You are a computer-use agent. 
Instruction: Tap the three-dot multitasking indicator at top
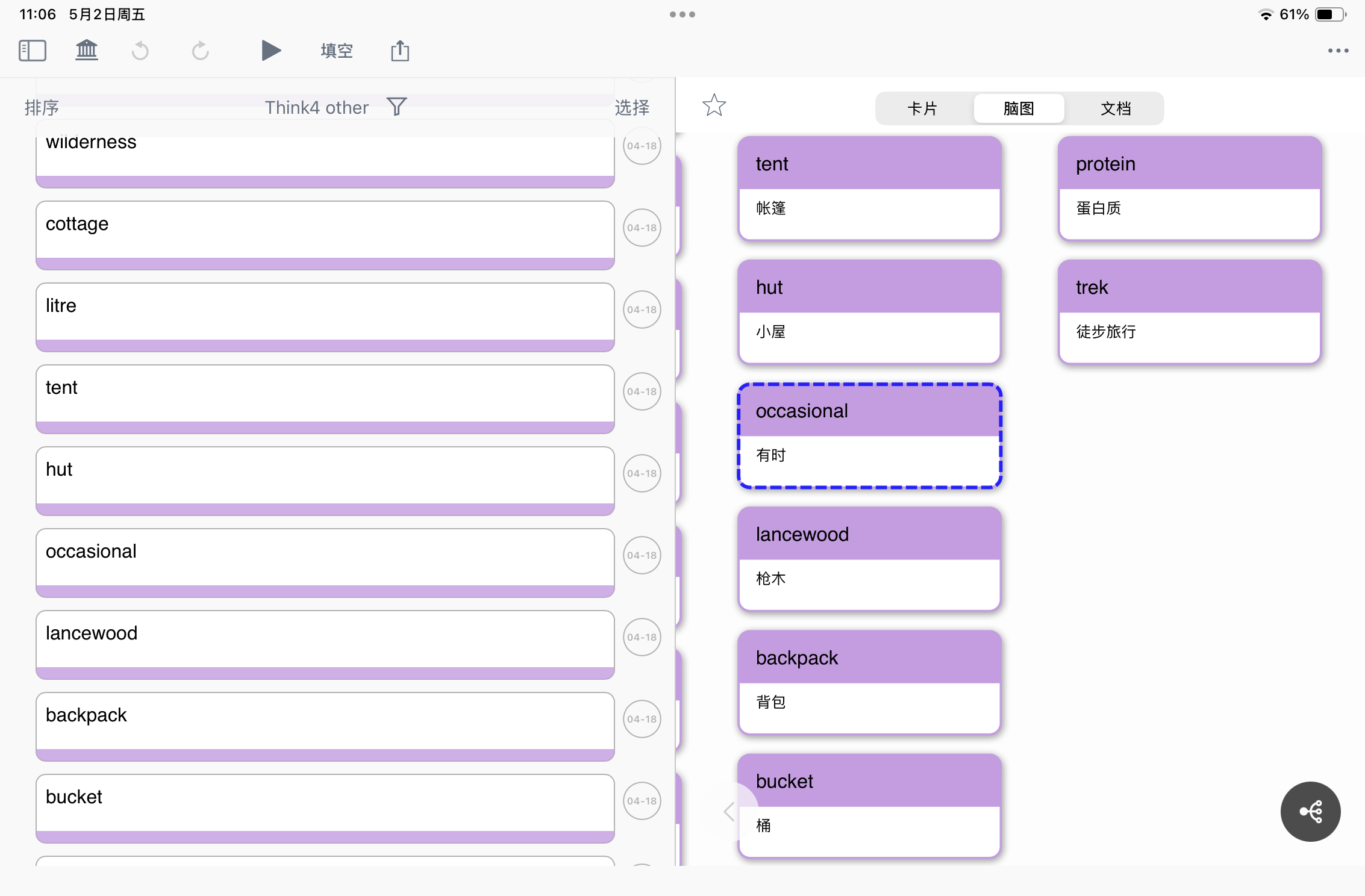click(x=682, y=14)
